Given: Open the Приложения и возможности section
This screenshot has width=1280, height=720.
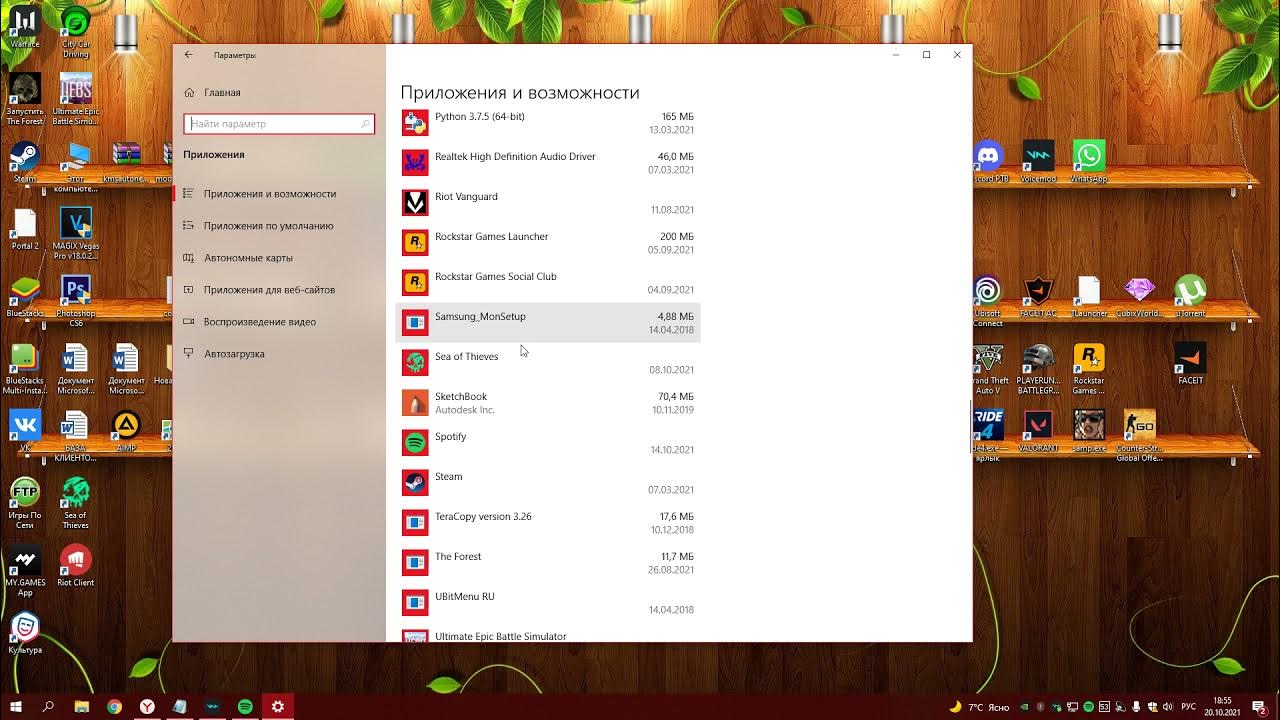Looking at the screenshot, I should 279,194.
